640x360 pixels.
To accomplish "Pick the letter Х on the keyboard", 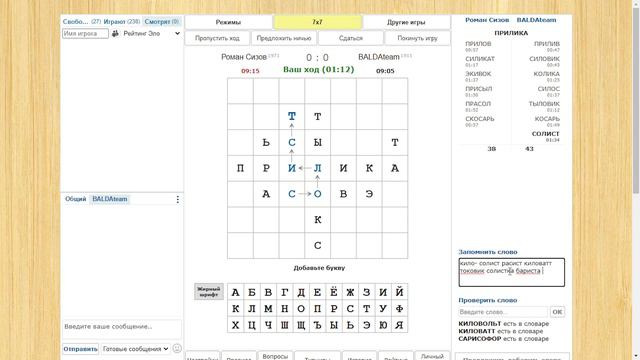I will pos(236,325).
